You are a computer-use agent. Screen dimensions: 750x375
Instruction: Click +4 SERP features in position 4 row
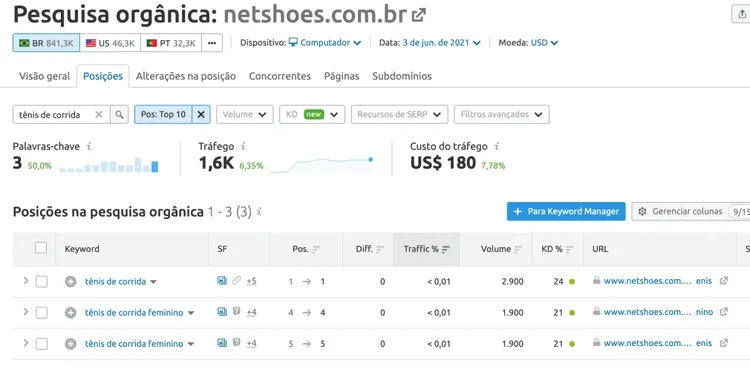tap(252, 312)
